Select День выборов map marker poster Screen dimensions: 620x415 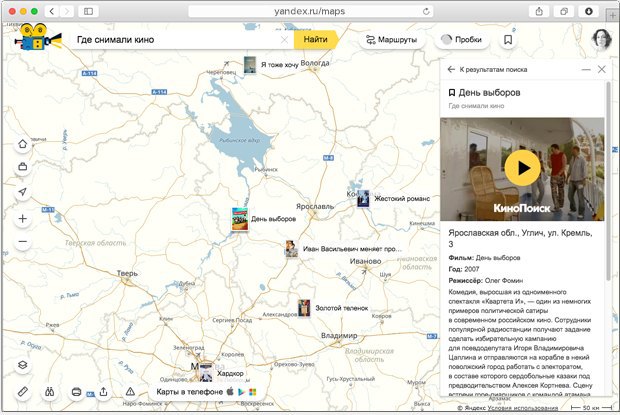point(240,219)
